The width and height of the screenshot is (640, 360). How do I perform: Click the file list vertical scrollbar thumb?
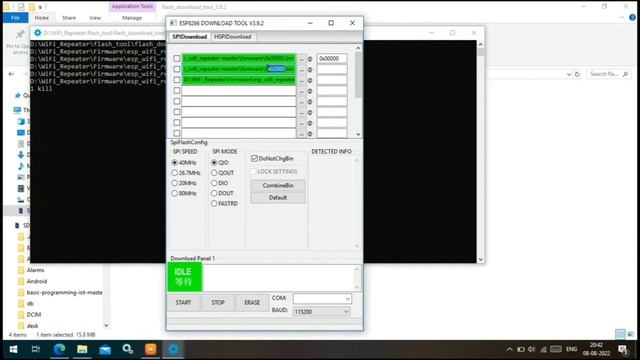tap(358, 75)
